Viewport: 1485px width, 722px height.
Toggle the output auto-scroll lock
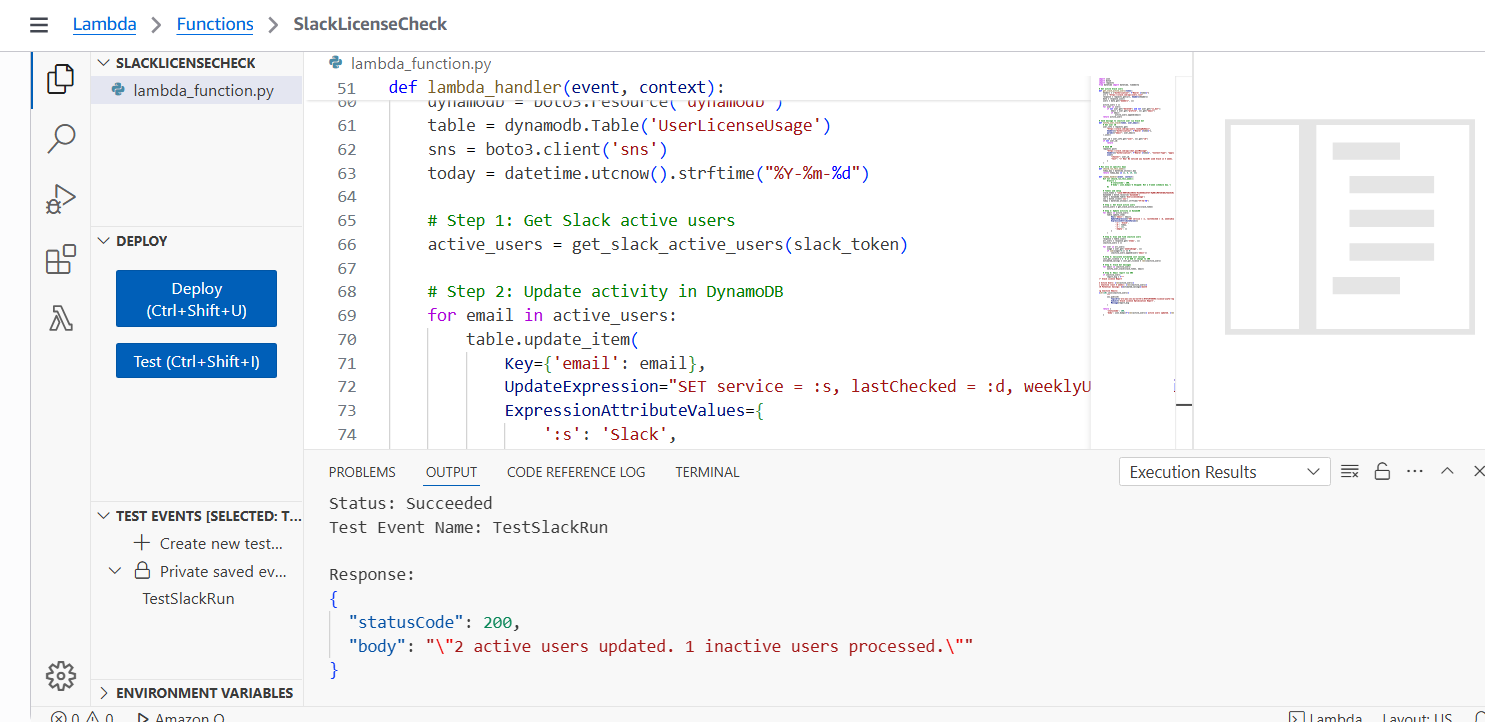[x=1382, y=472]
